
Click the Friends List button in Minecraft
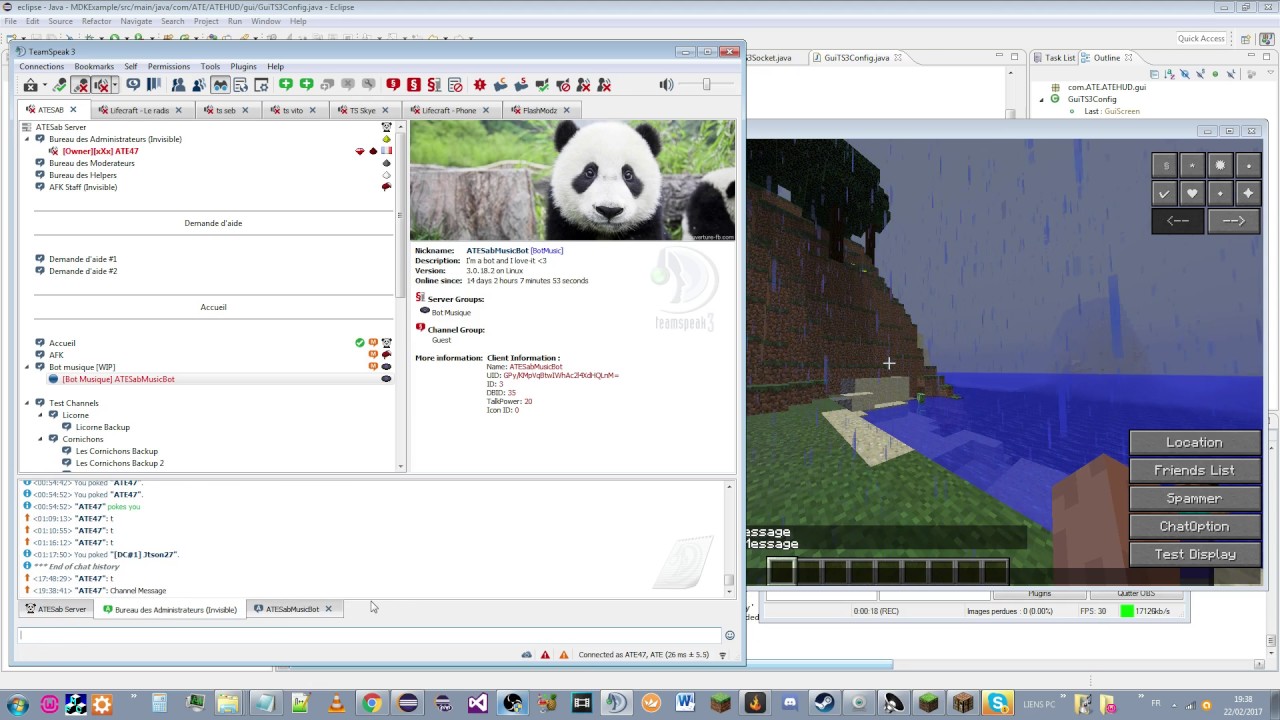pyautogui.click(x=1194, y=471)
